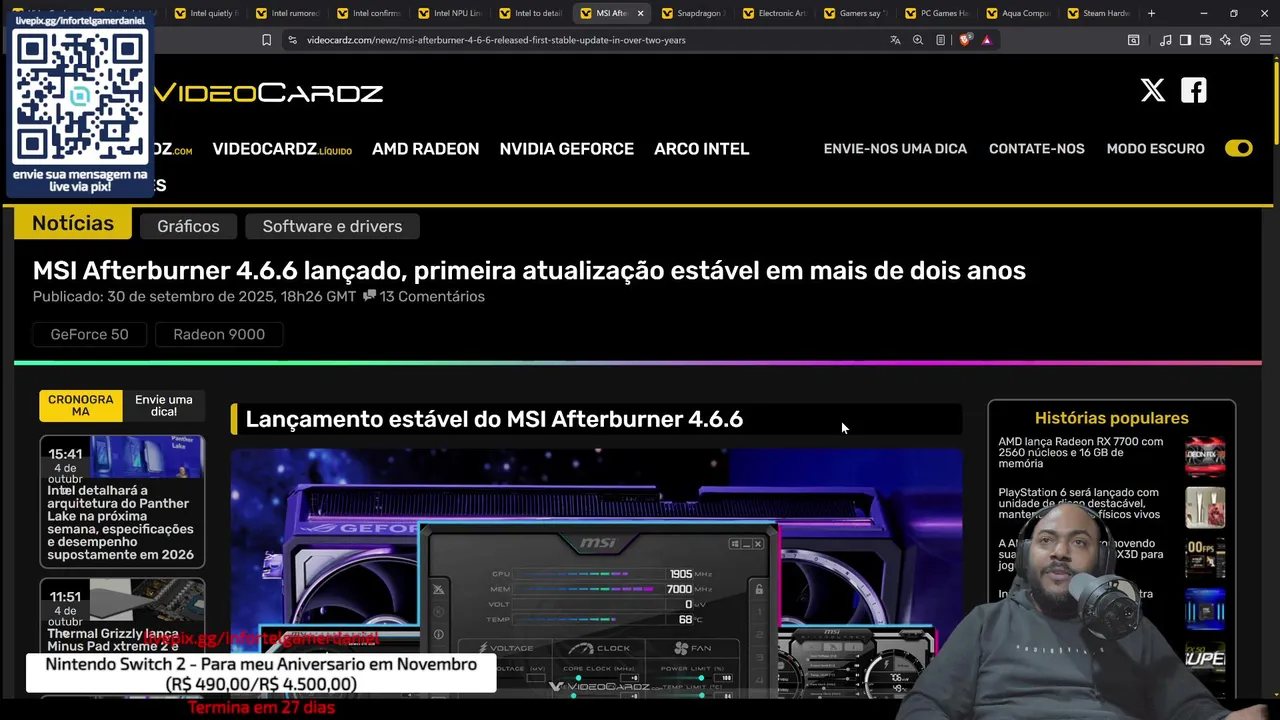Click the CONTATE-NOS link
The image size is (1280, 720).
click(x=1036, y=149)
